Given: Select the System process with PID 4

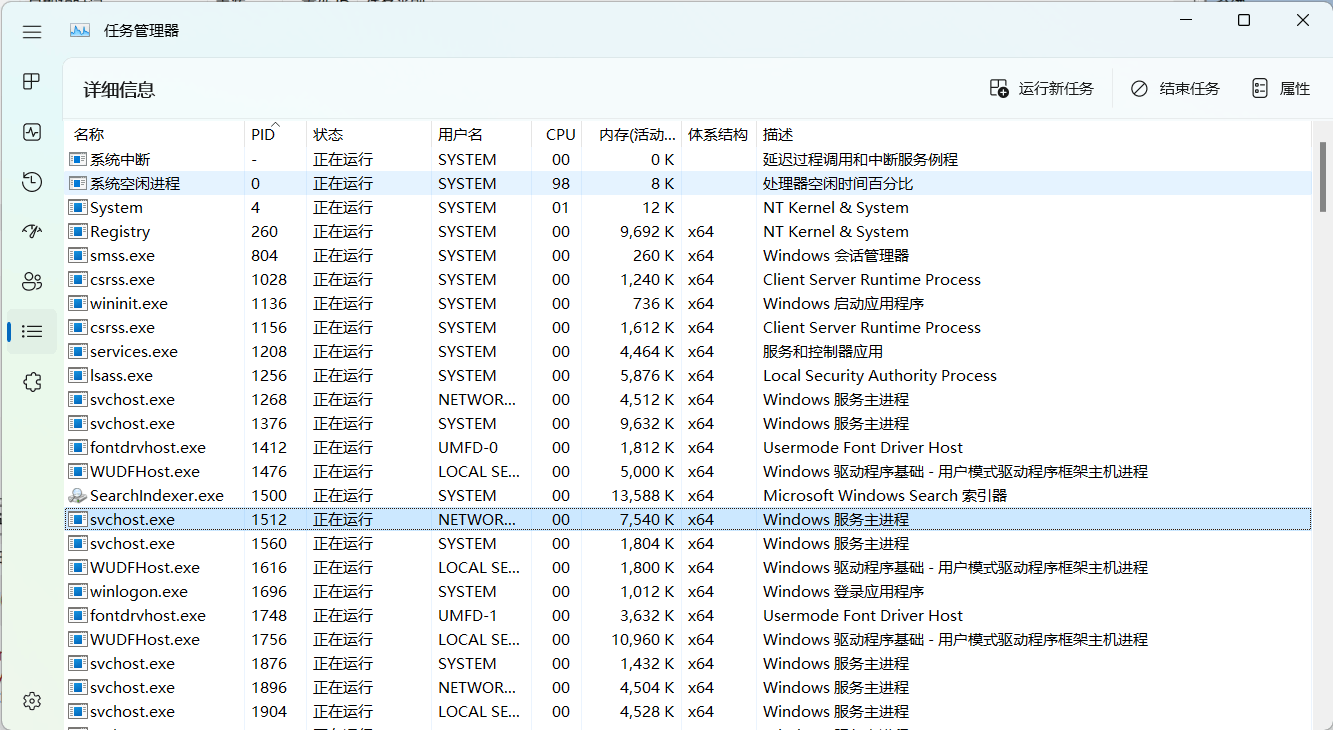Looking at the screenshot, I should click(x=688, y=208).
